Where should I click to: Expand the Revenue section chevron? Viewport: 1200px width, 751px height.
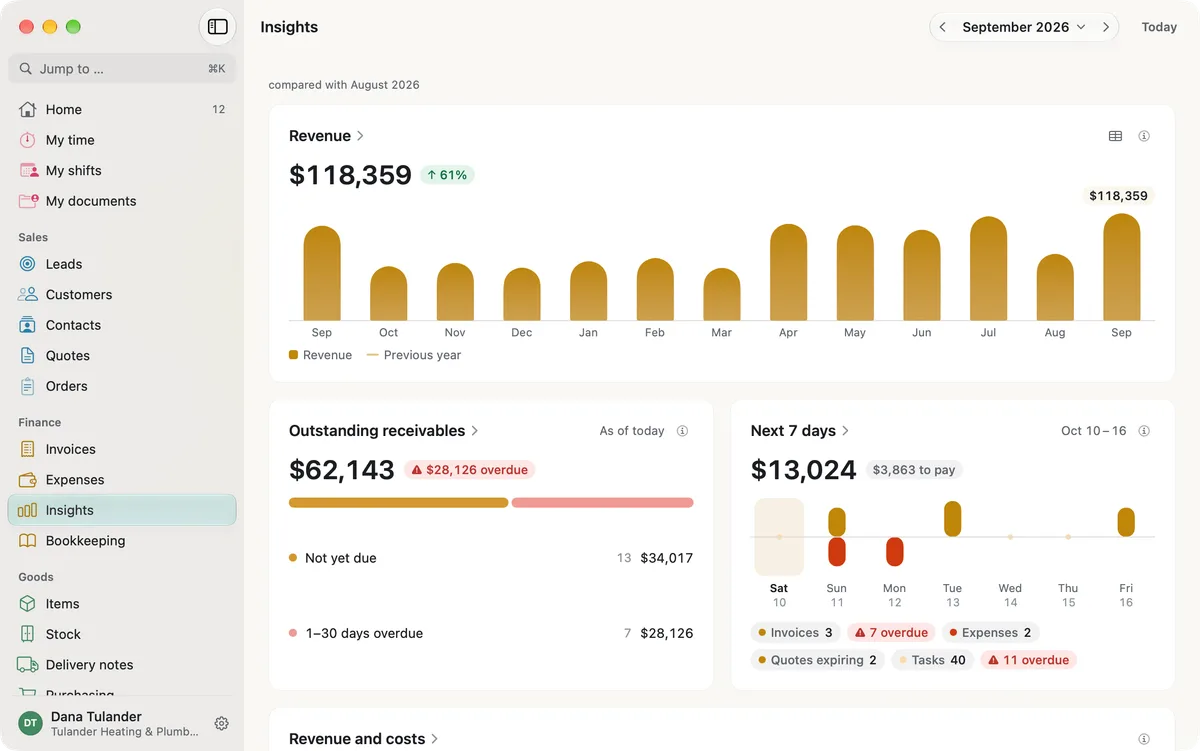360,136
